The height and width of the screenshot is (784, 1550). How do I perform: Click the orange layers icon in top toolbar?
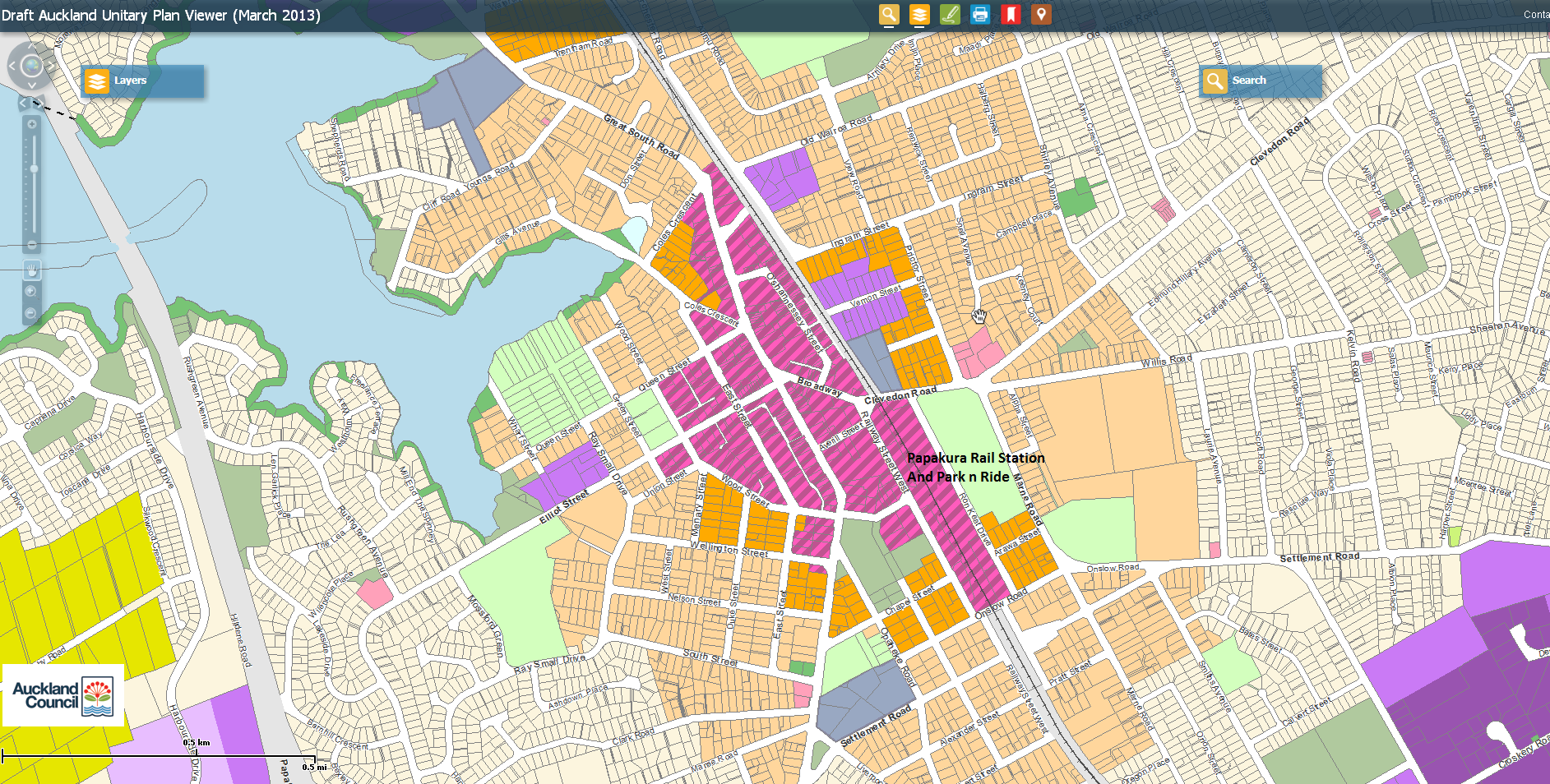point(919,14)
